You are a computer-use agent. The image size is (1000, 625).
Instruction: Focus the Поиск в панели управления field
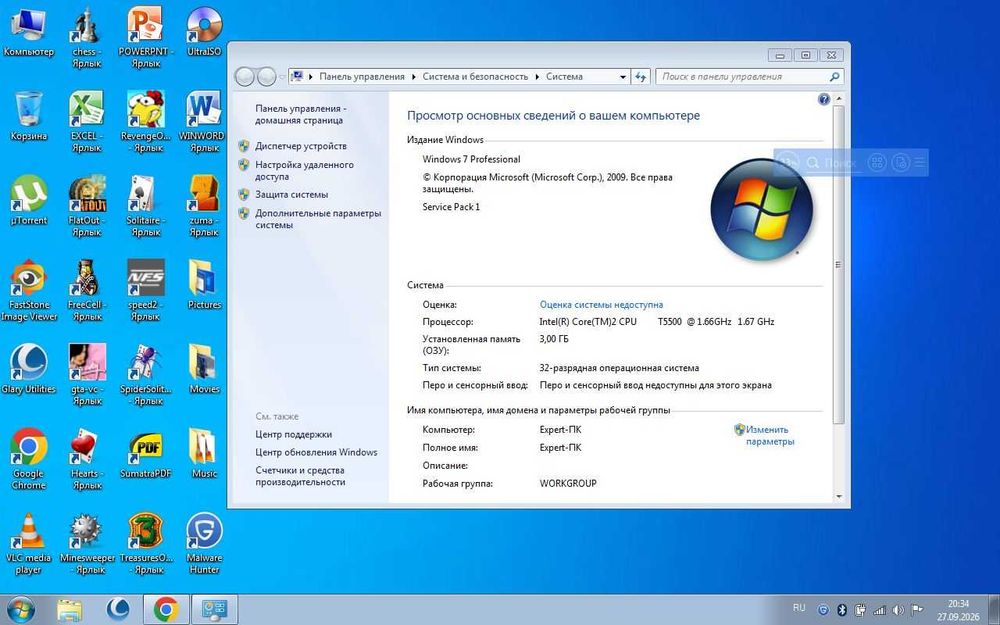749,77
